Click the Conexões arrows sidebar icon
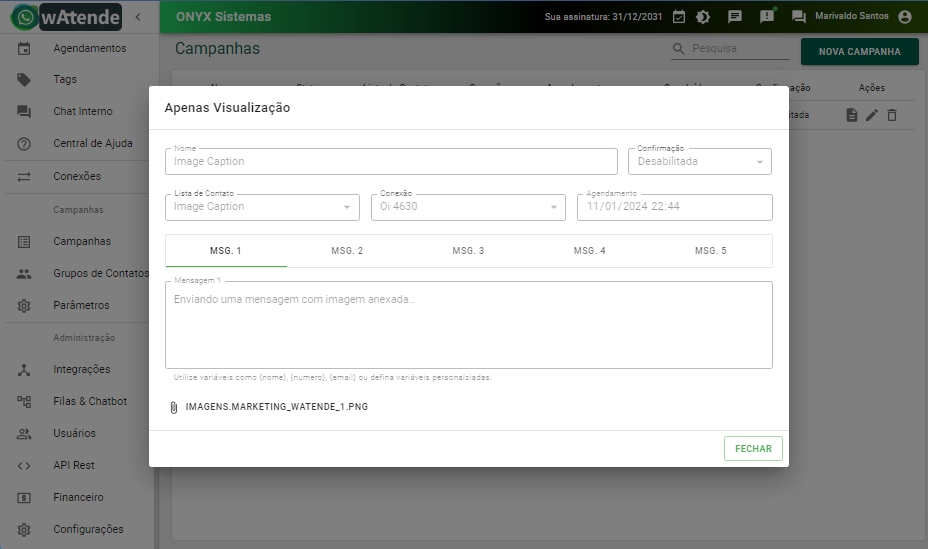The width and height of the screenshot is (928, 549). coord(24,177)
